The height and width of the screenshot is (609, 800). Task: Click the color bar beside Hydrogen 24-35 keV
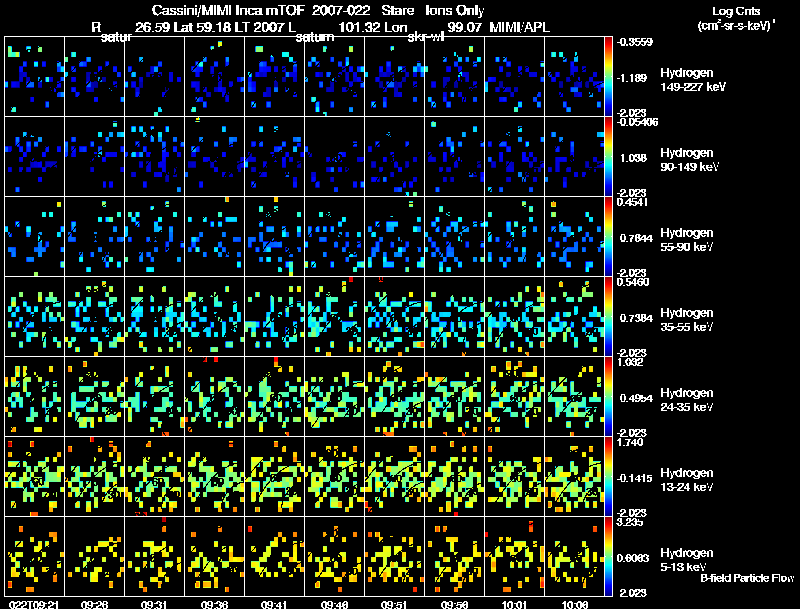pyautogui.click(x=608, y=396)
